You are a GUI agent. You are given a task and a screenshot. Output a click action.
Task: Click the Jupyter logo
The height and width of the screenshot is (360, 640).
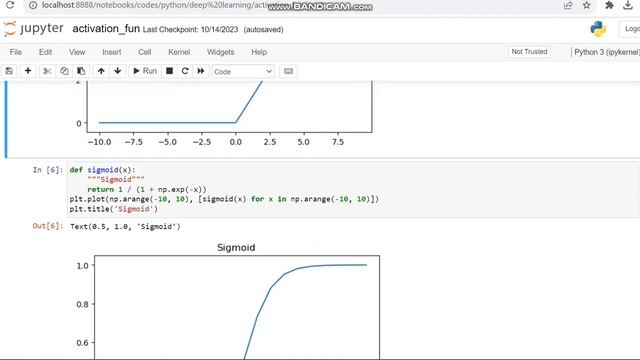click(33, 29)
